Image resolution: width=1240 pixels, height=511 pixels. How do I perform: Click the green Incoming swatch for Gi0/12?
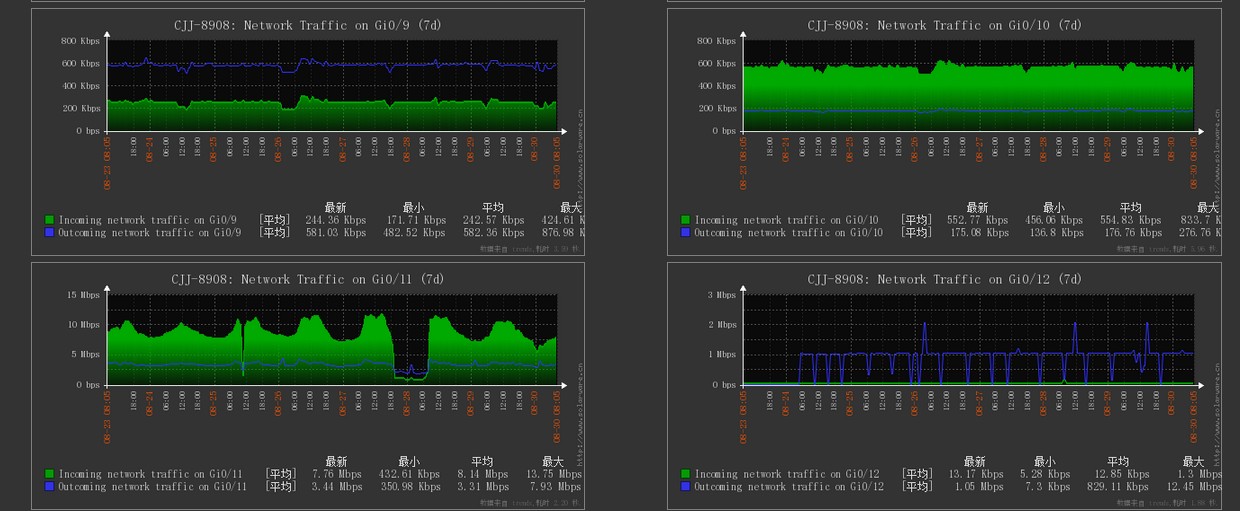click(685, 474)
